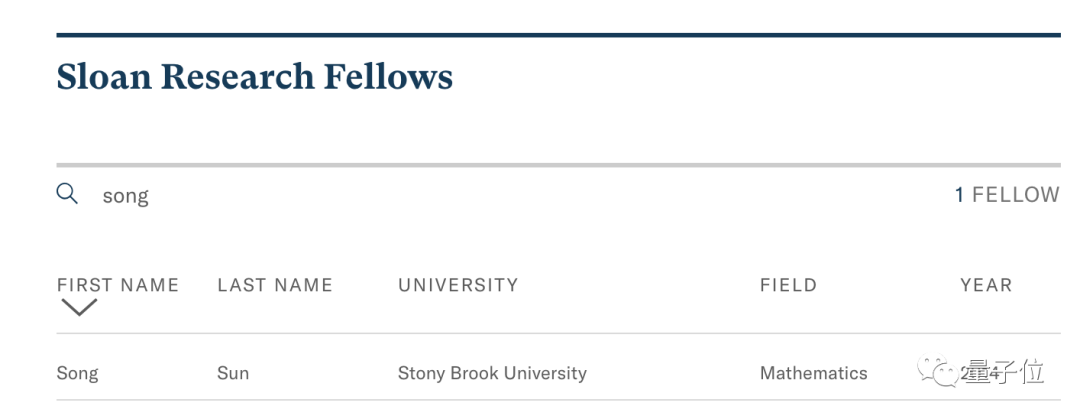This screenshot has height=419, width=1080.
Task: Sort by the UNIVERSITY column header
Action: click(x=458, y=285)
